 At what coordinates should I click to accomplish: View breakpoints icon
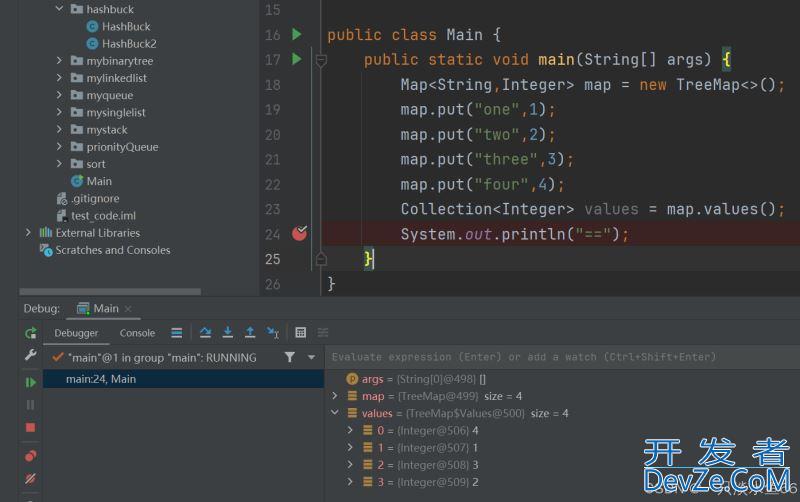click(31, 456)
